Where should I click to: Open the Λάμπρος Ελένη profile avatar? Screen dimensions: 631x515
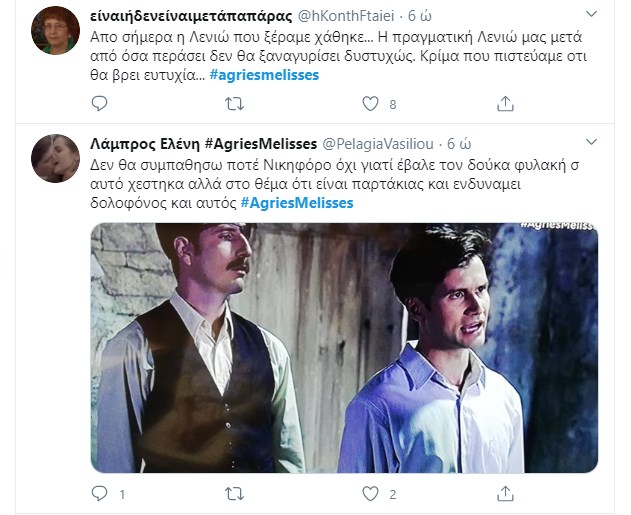[x=56, y=159]
